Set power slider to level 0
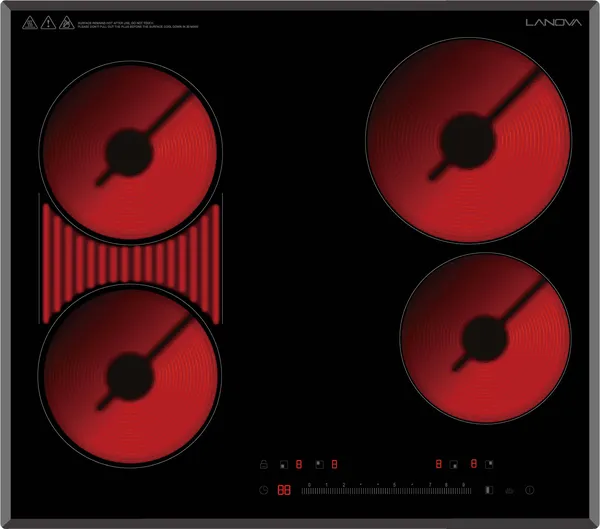 tap(309, 489)
